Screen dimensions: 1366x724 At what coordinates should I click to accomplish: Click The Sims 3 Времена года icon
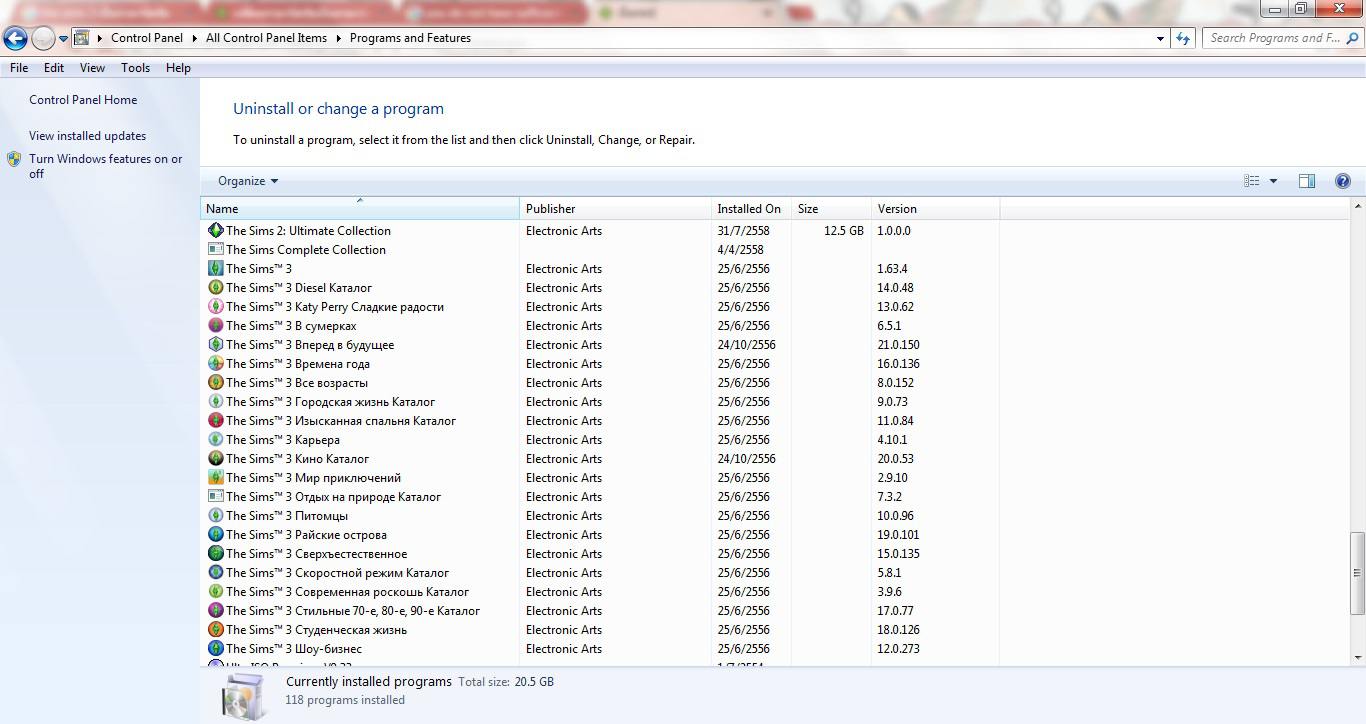point(215,363)
